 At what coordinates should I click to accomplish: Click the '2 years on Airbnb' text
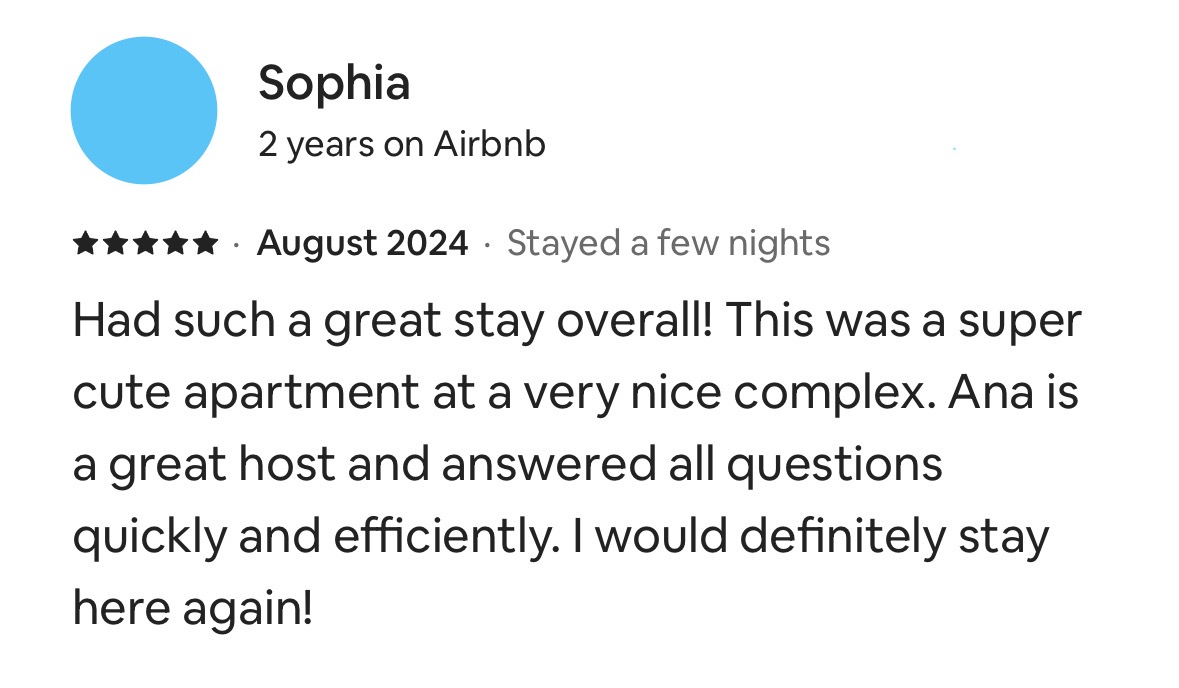(402, 144)
